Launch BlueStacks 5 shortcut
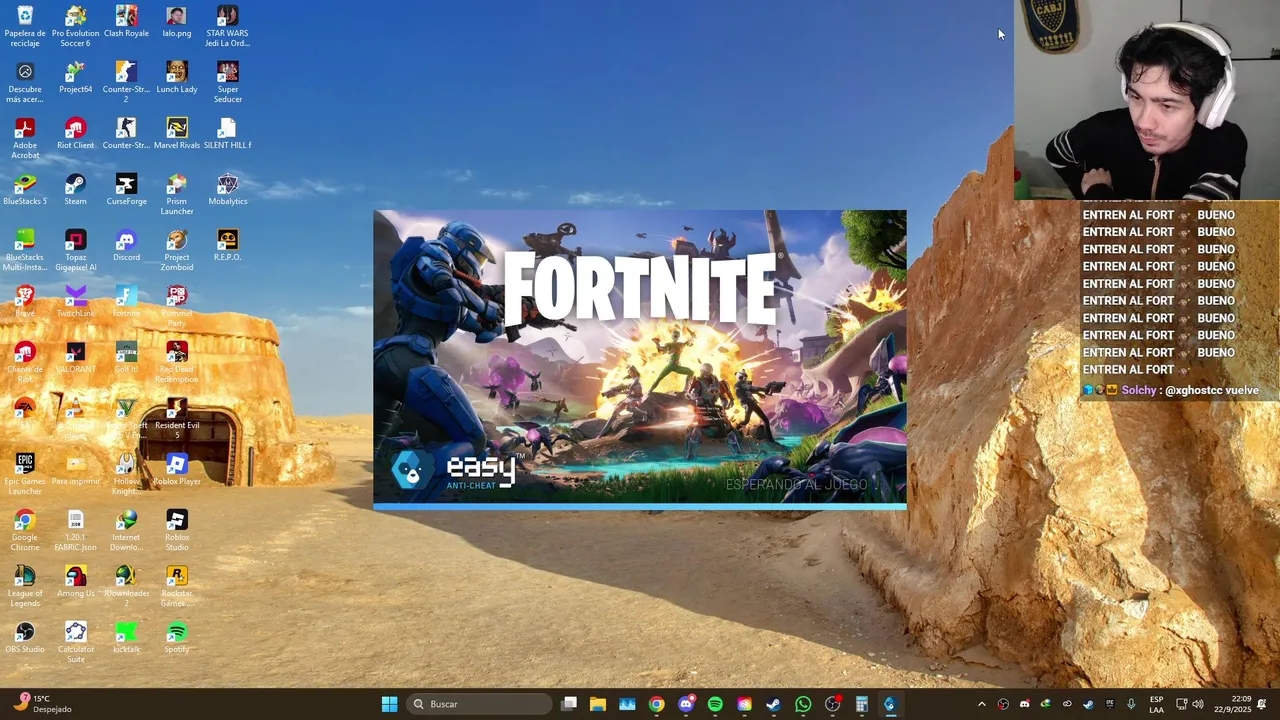This screenshot has width=1280, height=720. [x=25, y=190]
